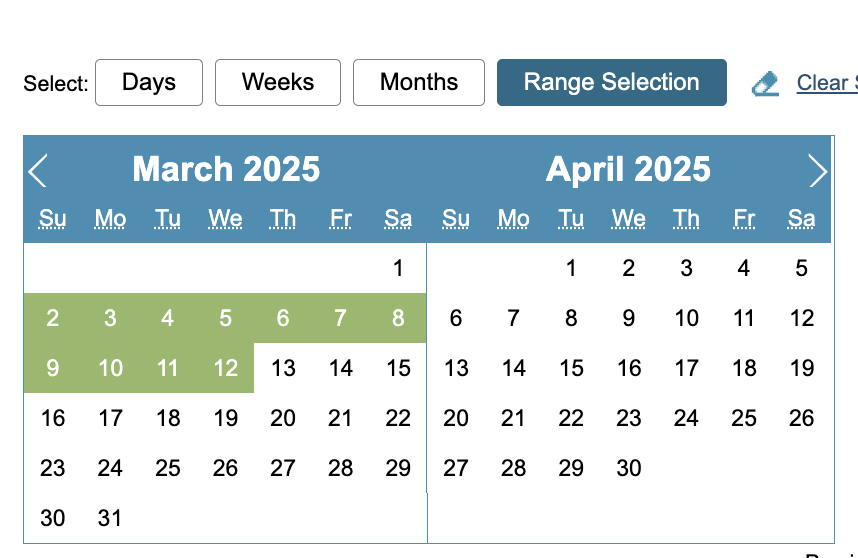Pick April 1 date cell
The width and height of the screenshot is (858, 558).
coord(571,268)
